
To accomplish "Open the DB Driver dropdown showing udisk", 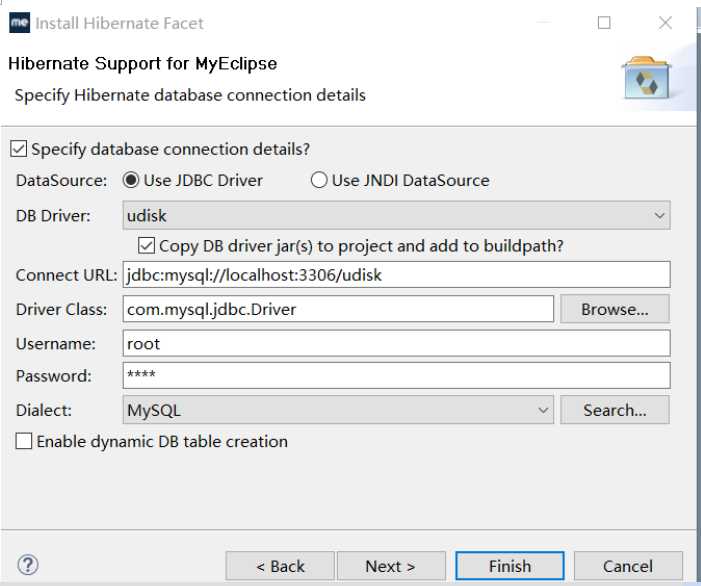I will [x=396, y=215].
